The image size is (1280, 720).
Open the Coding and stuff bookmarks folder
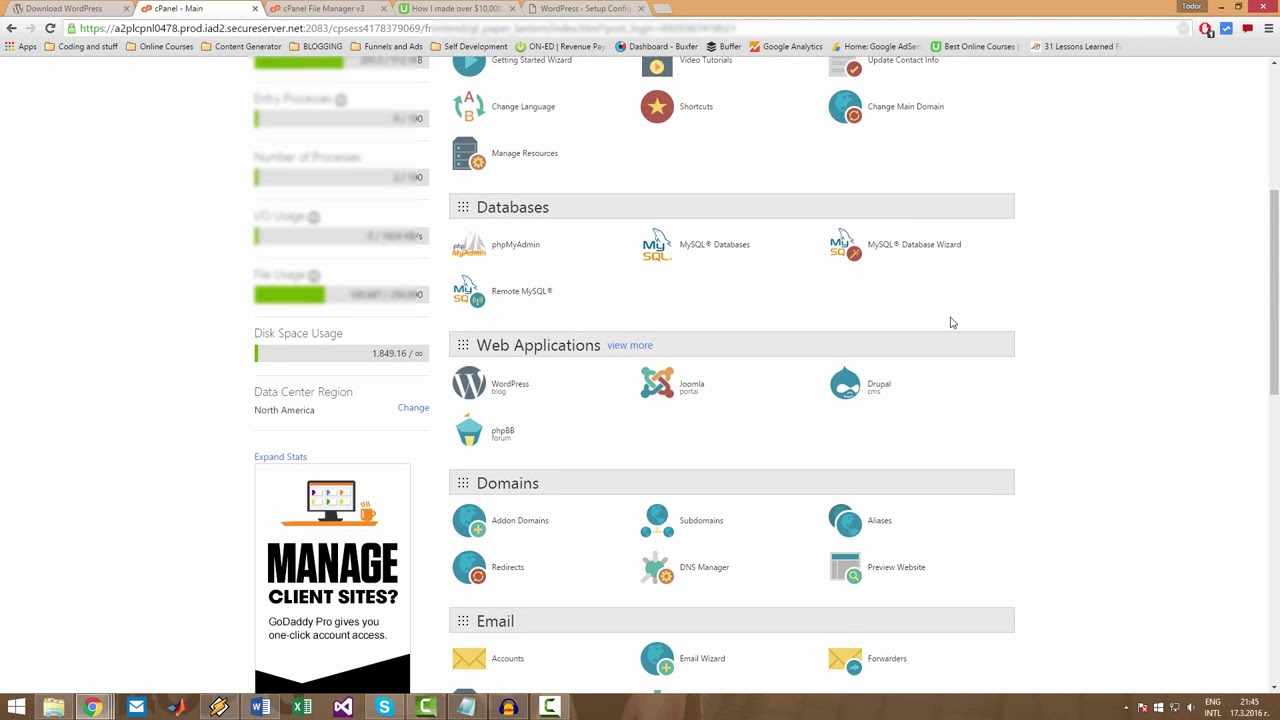tap(80, 46)
